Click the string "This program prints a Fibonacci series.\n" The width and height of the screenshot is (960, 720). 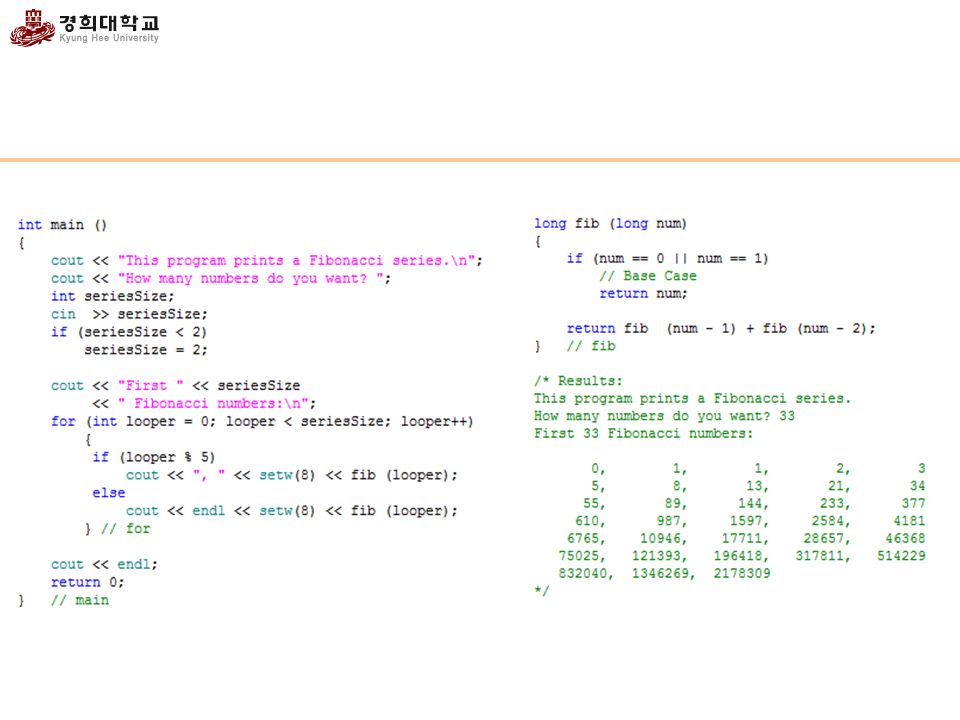point(296,260)
